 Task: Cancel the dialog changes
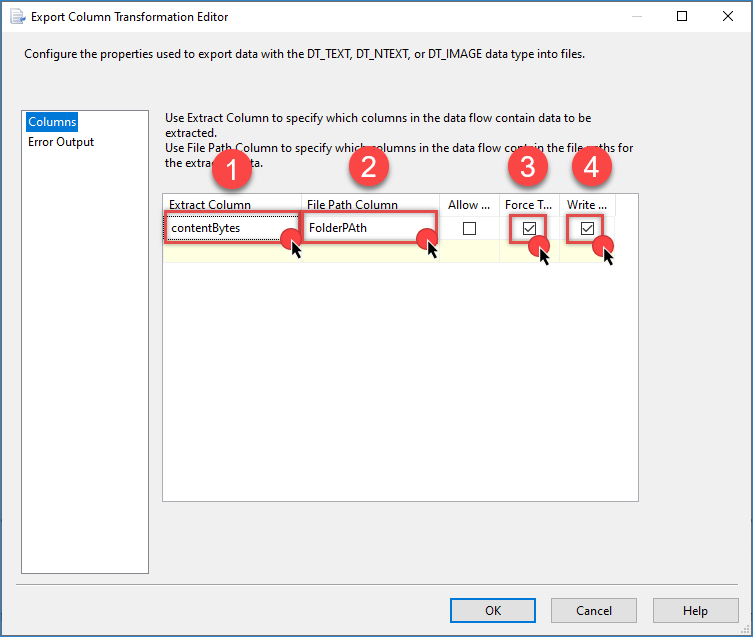pyautogui.click(x=594, y=611)
